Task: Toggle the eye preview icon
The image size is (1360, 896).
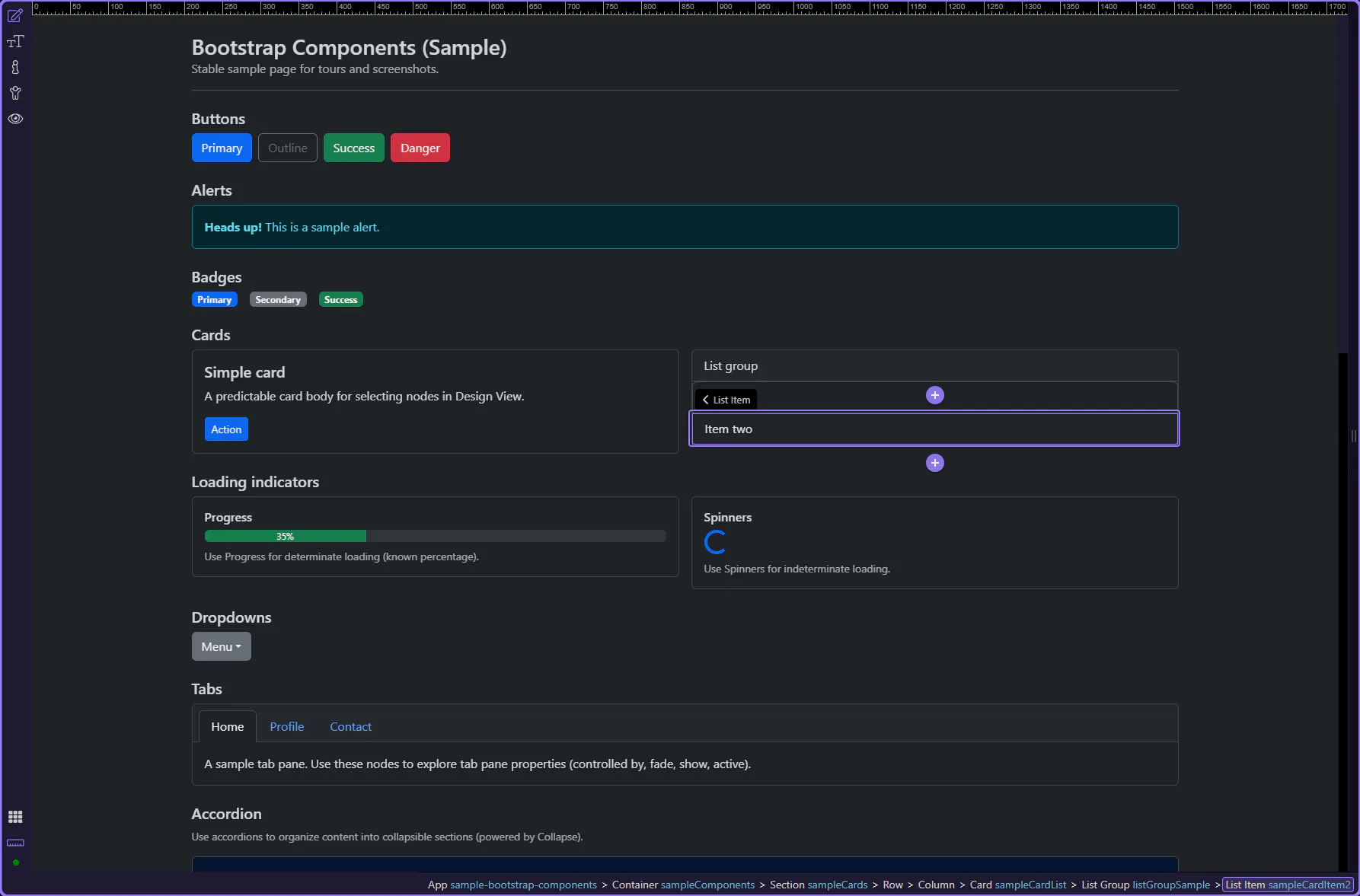Action: point(15,119)
